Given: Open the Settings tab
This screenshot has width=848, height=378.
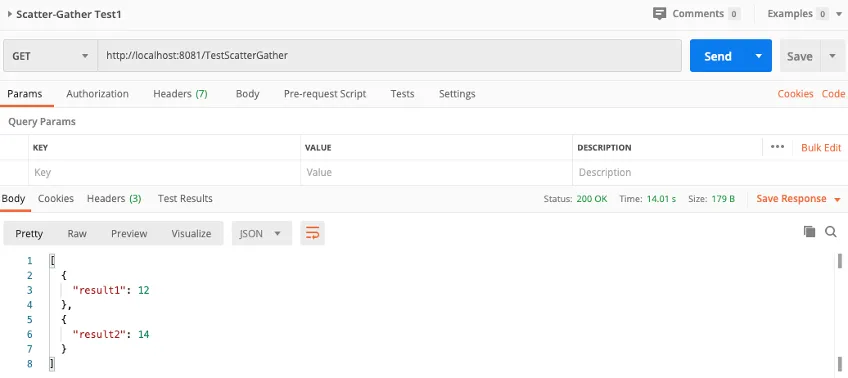Looking at the screenshot, I should [457, 94].
